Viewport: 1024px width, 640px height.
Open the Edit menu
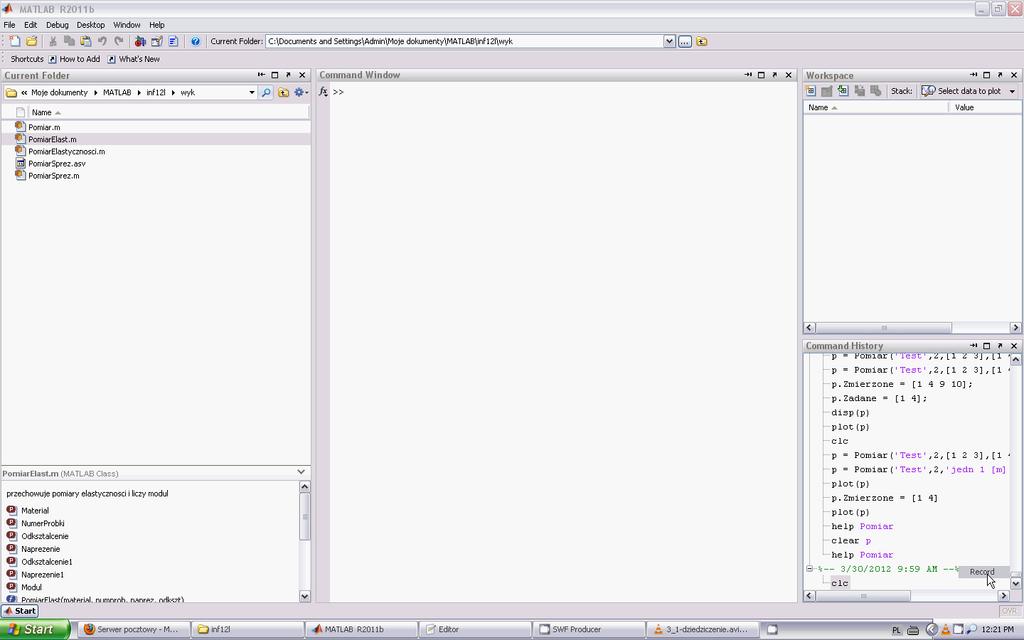click(31, 25)
